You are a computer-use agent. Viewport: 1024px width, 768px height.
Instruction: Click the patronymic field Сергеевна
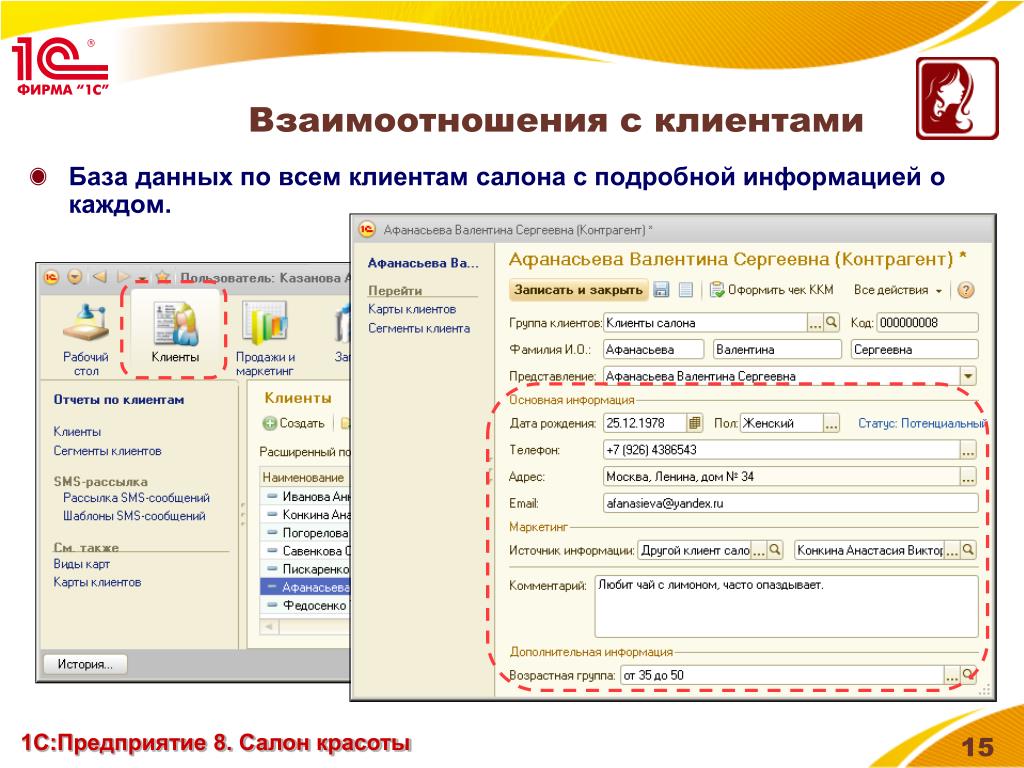click(914, 349)
